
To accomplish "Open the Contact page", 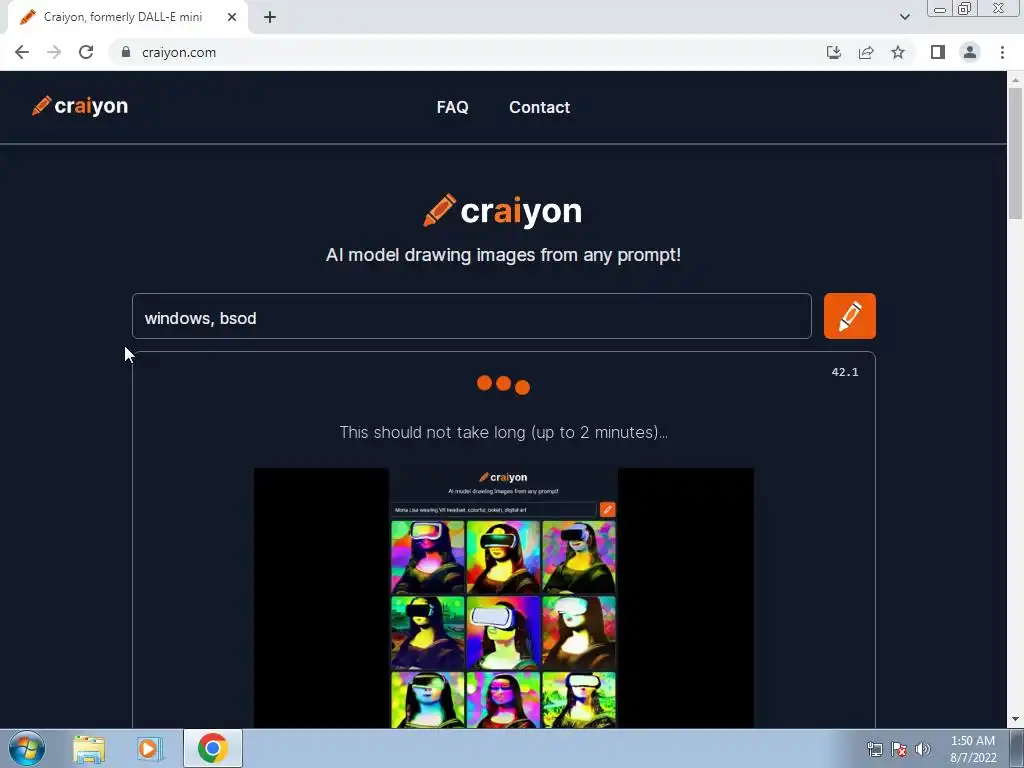I will (539, 107).
